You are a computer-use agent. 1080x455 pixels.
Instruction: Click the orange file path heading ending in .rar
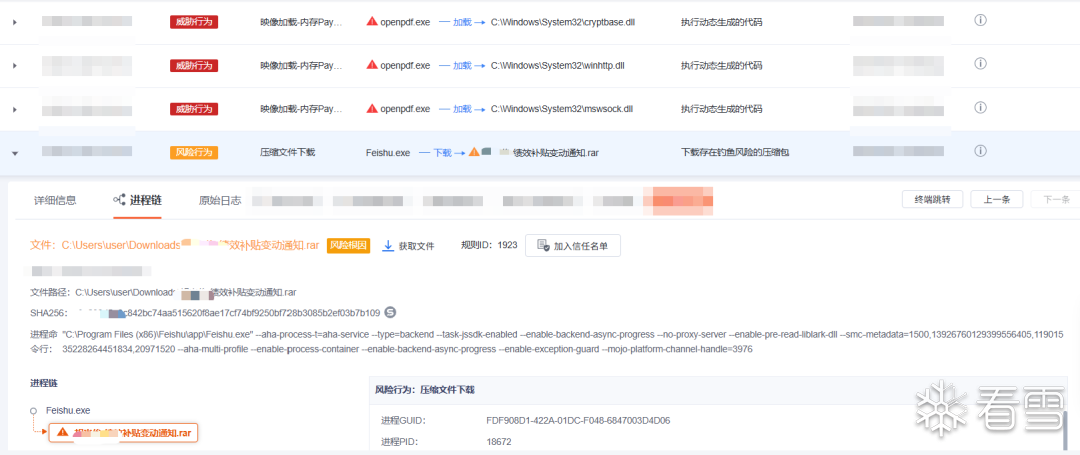(175, 245)
